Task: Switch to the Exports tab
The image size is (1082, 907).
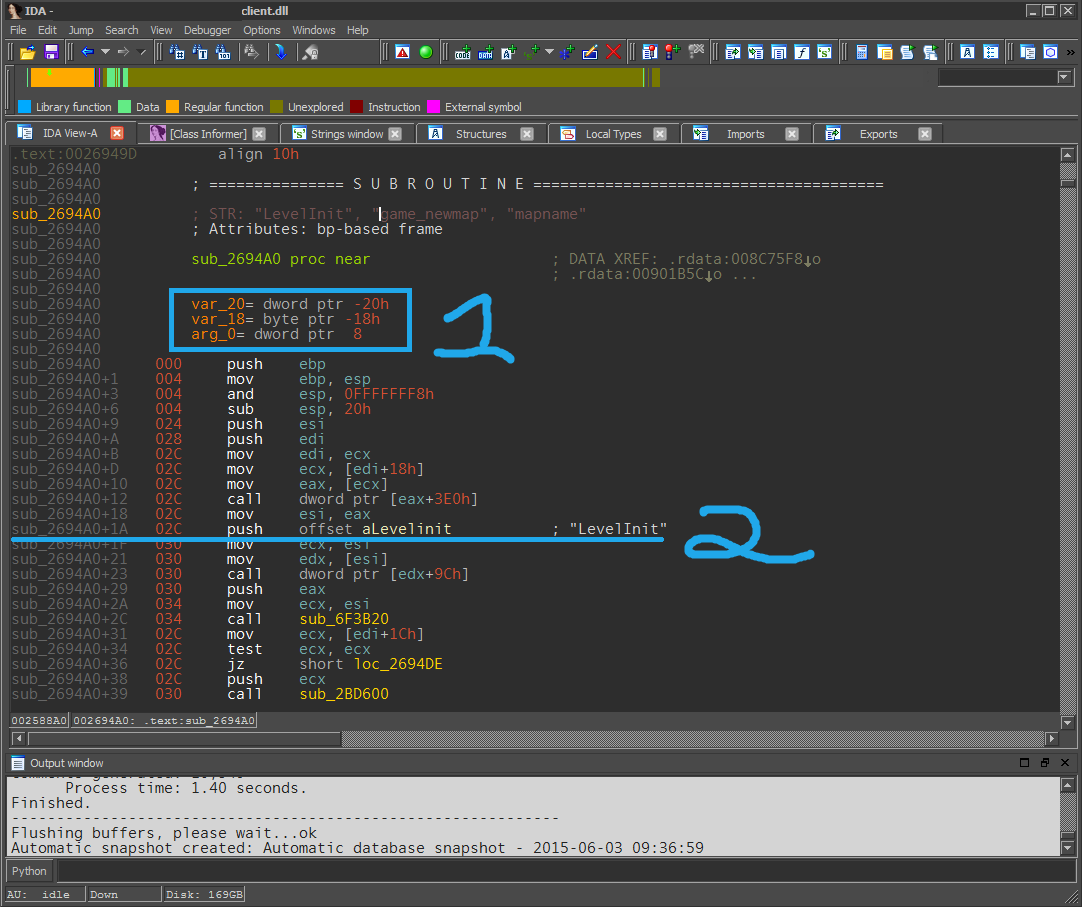Action: [x=878, y=134]
